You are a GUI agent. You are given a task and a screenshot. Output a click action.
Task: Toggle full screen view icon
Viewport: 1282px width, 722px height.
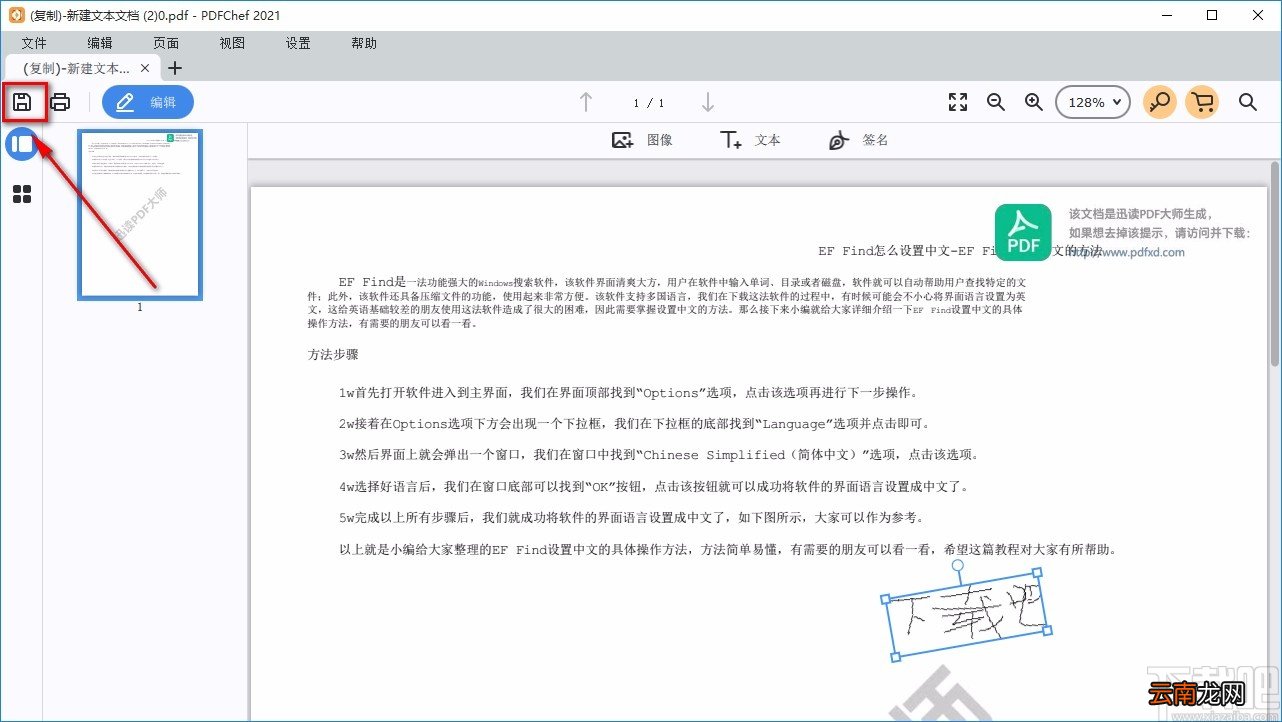(958, 102)
